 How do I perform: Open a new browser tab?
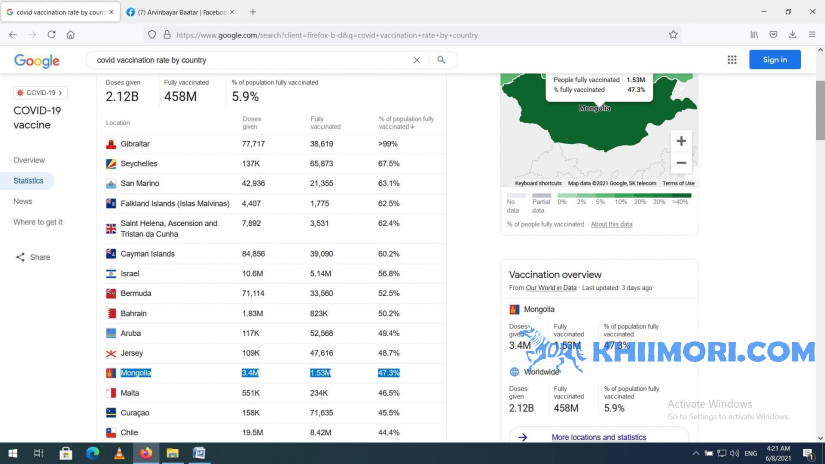coord(253,12)
